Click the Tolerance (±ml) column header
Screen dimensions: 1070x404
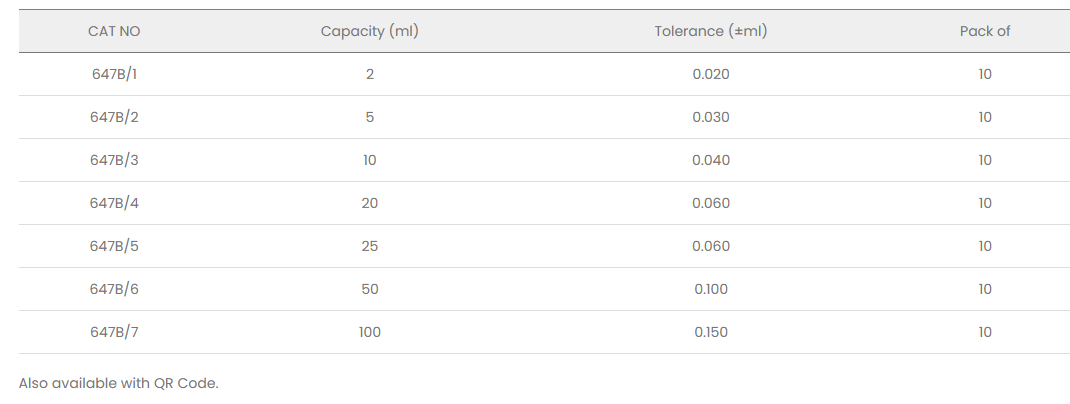pos(710,31)
